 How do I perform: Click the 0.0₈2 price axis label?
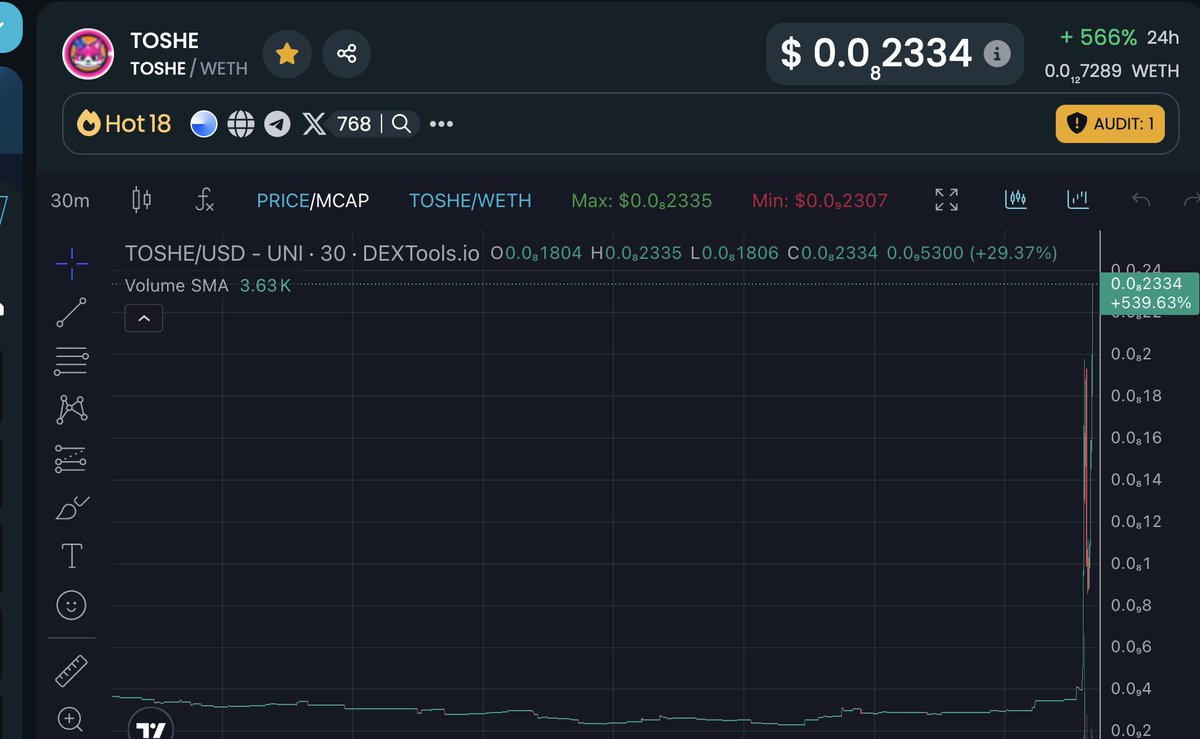pyautogui.click(x=1131, y=355)
